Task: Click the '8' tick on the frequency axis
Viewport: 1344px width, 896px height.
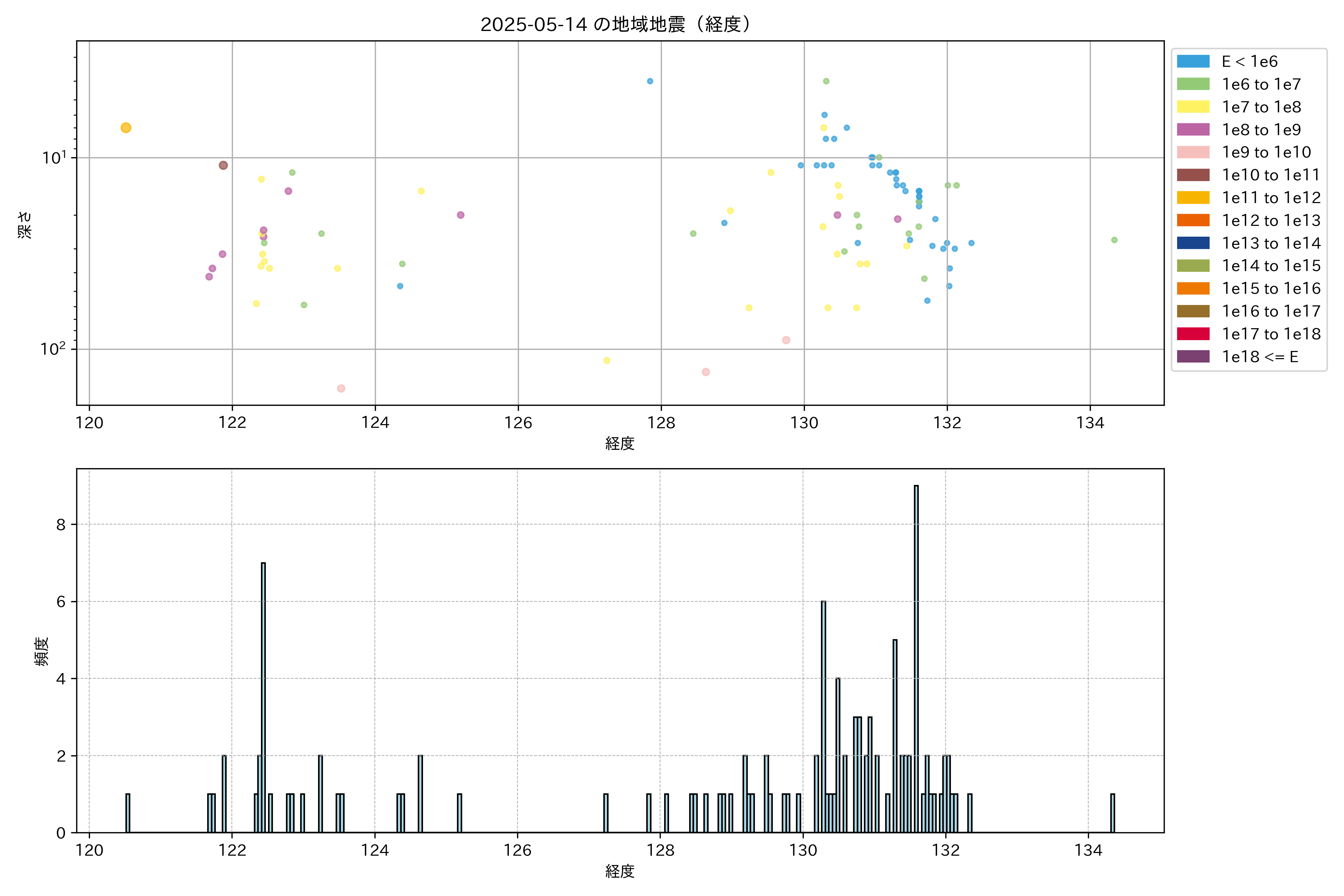Action: [x=61, y=525]
